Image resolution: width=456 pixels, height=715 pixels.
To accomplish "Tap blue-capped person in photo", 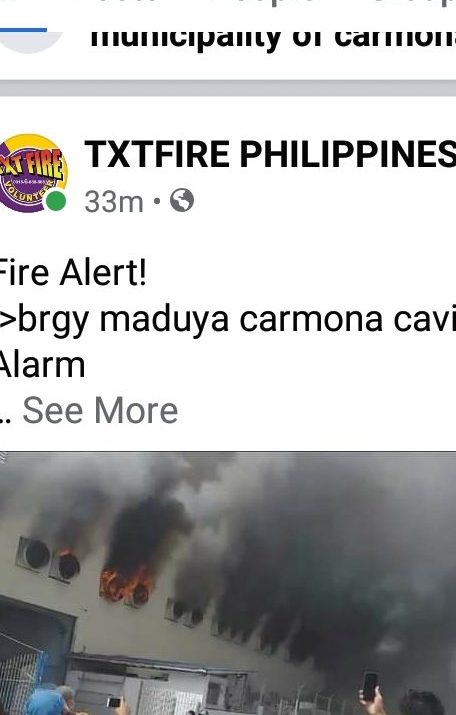I will 45,702.
